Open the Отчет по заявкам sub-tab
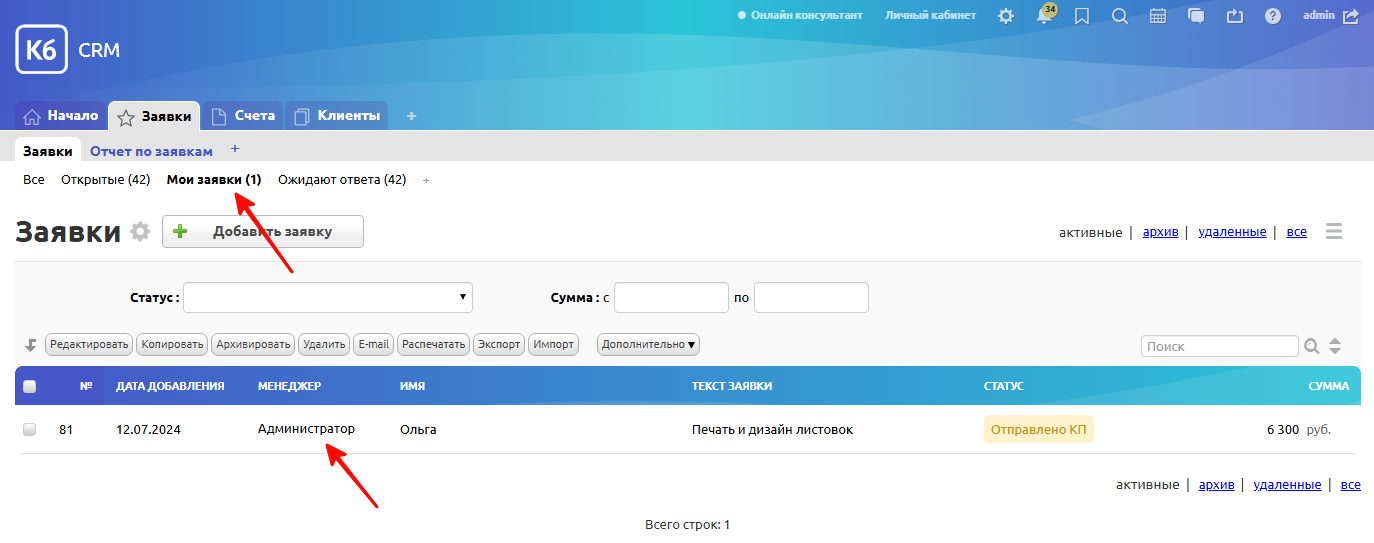This screenshot has width=1374, height=543. coord(151,151)
